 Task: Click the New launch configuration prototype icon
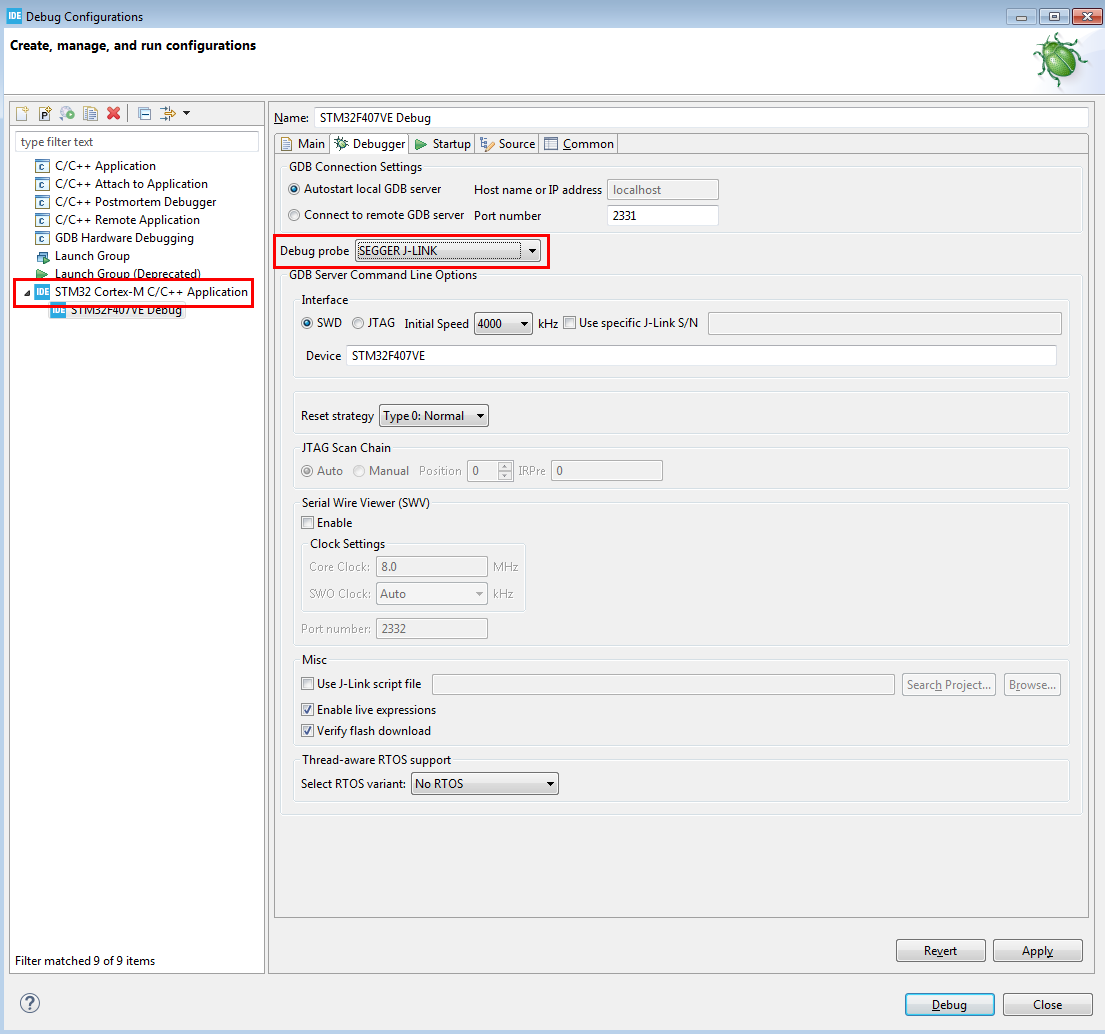point(45,113)
